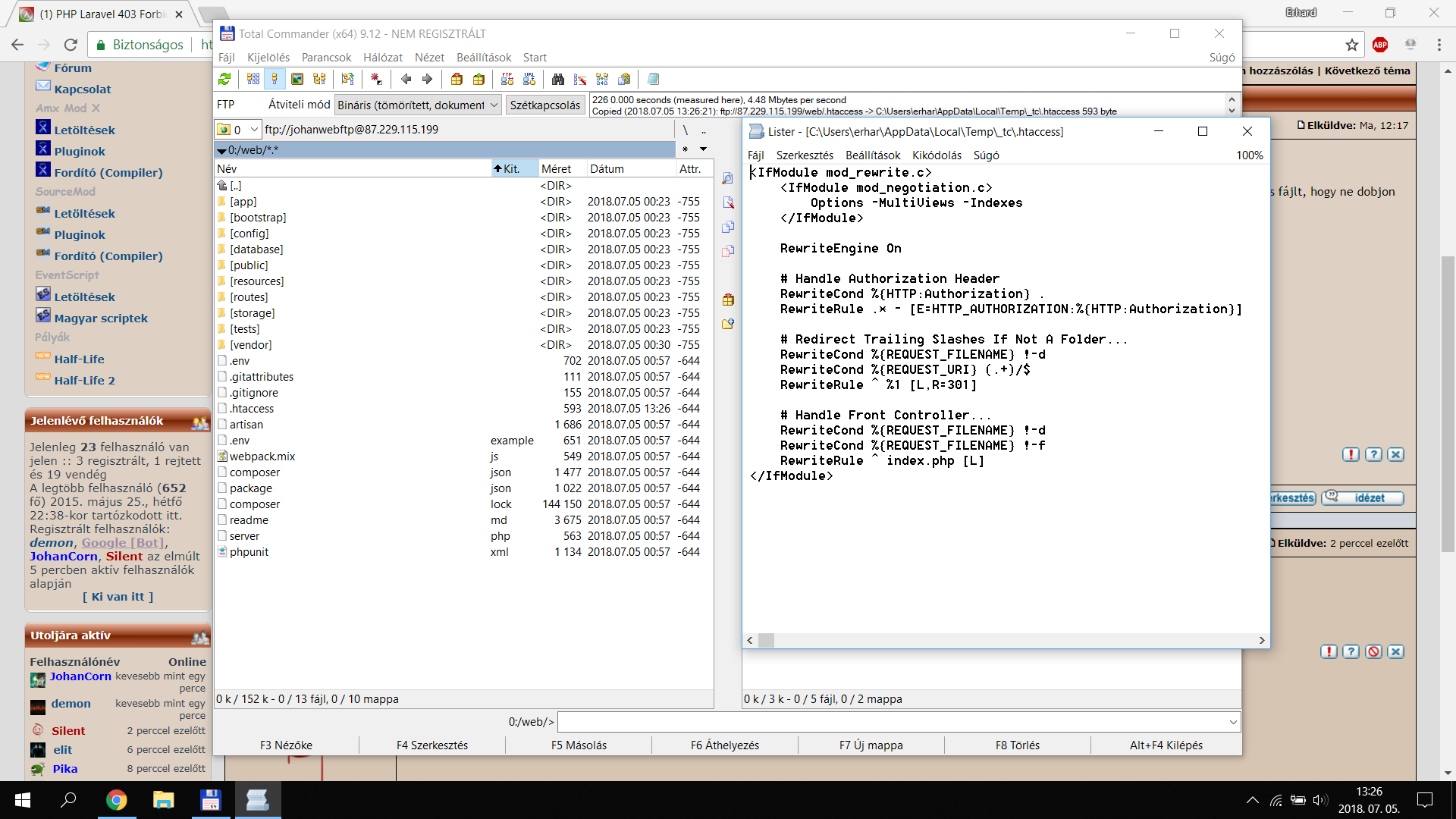Screen dimensions: 1456x819
Task: Select the .htaccess file row
Action: pos(463,409)
